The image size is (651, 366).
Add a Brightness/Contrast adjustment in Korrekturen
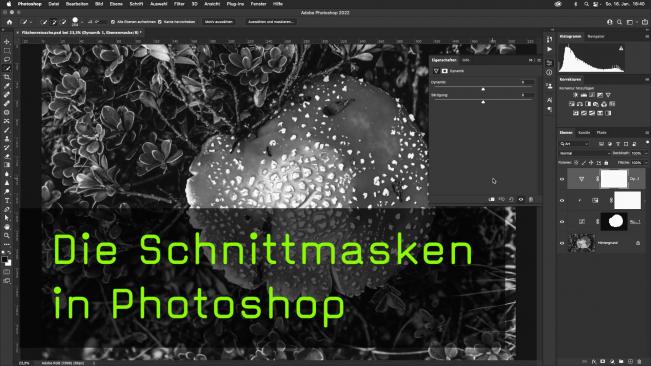coord(575,95)
